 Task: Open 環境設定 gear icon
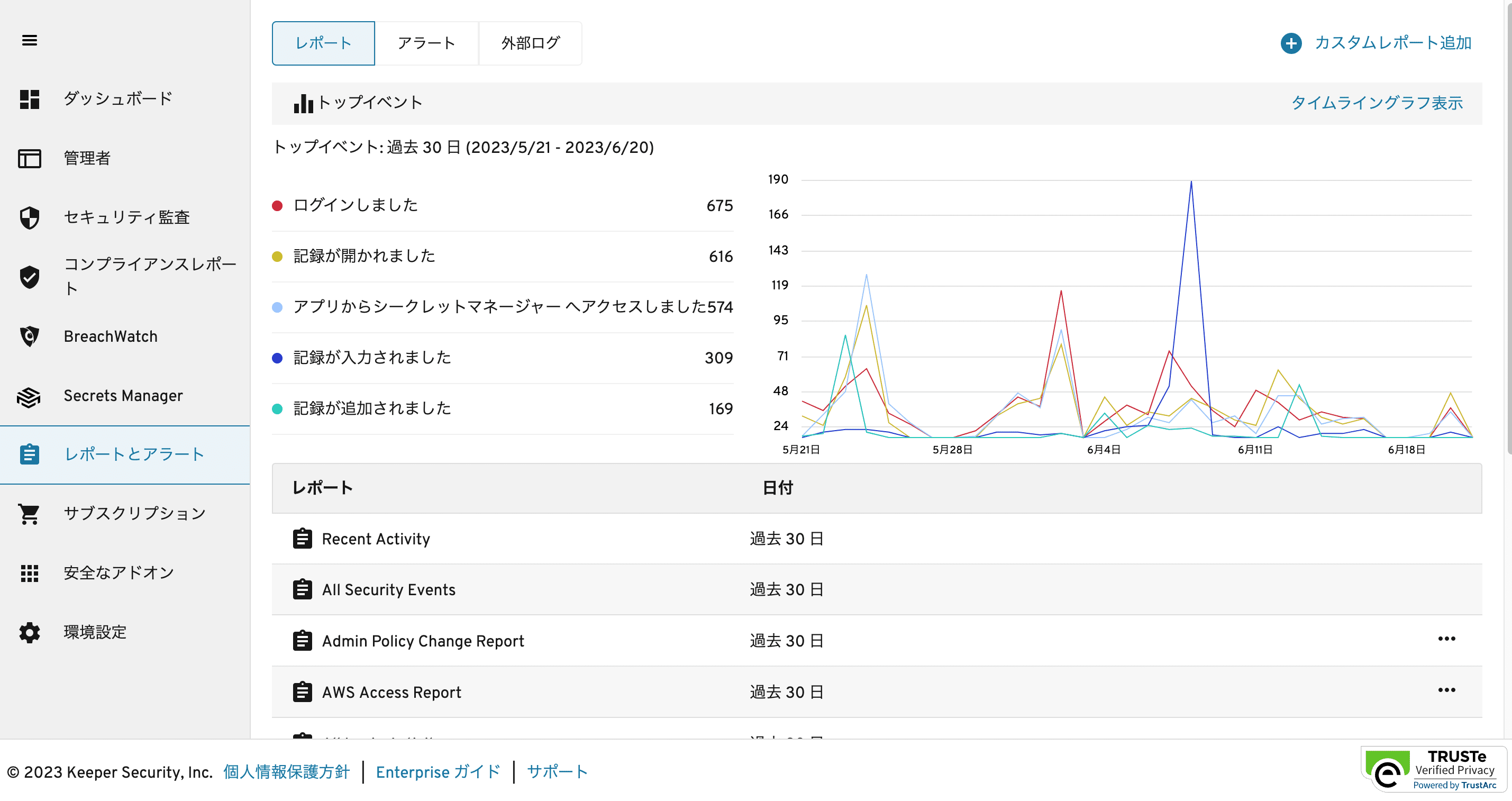click(x=29, y=632)
